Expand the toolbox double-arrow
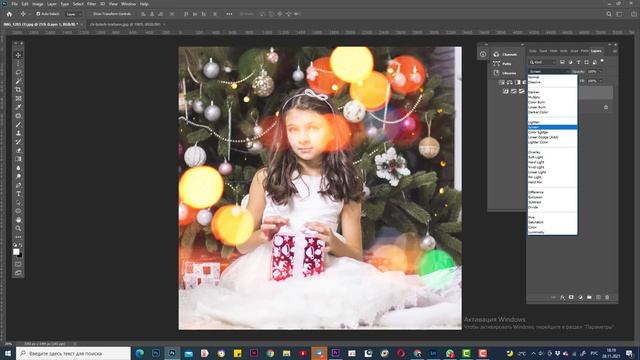The image size is (640, 360). (x=16, y=43)
